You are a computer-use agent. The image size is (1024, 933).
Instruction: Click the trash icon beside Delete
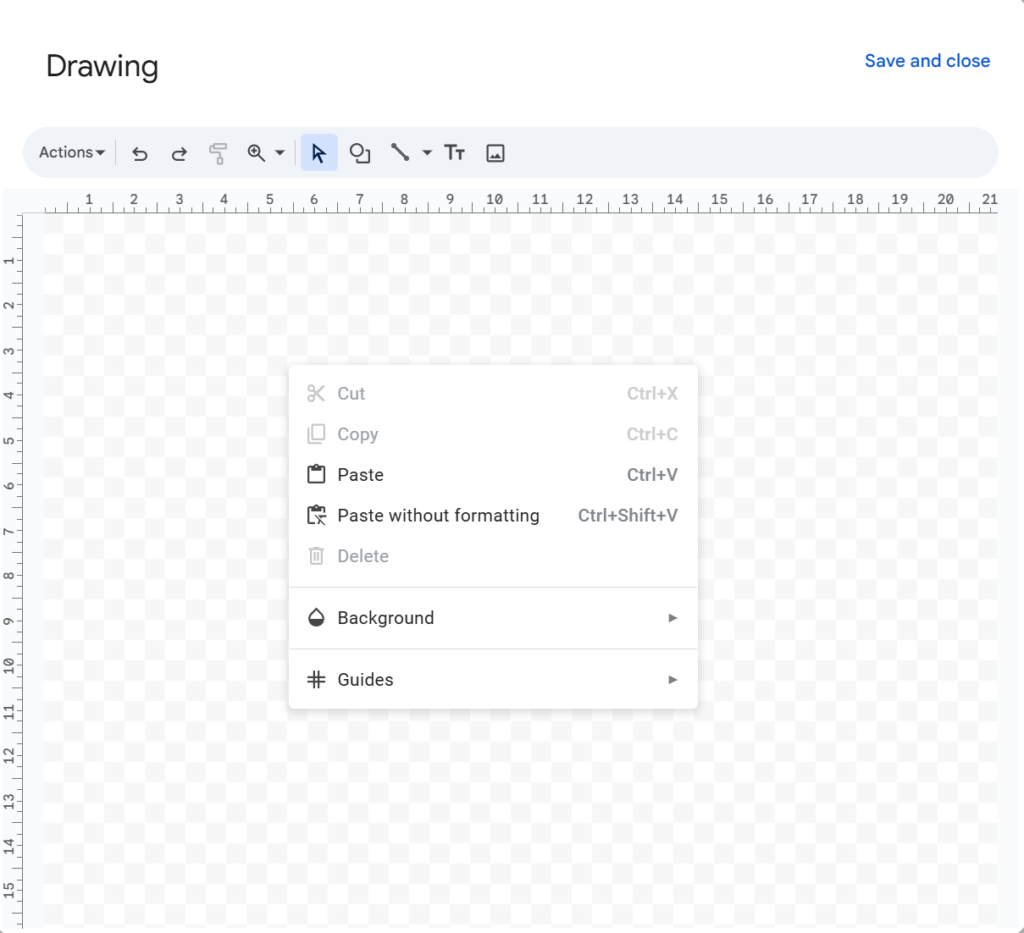pyautogui.click(x=316, y=556)
